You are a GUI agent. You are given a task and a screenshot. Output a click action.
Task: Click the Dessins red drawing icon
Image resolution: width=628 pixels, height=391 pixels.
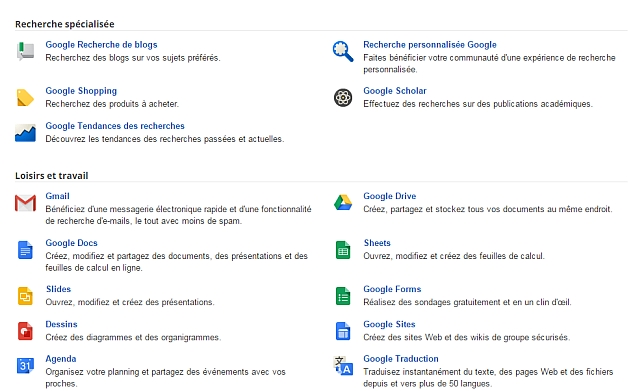pyautogui.click(x=25, y=331)
